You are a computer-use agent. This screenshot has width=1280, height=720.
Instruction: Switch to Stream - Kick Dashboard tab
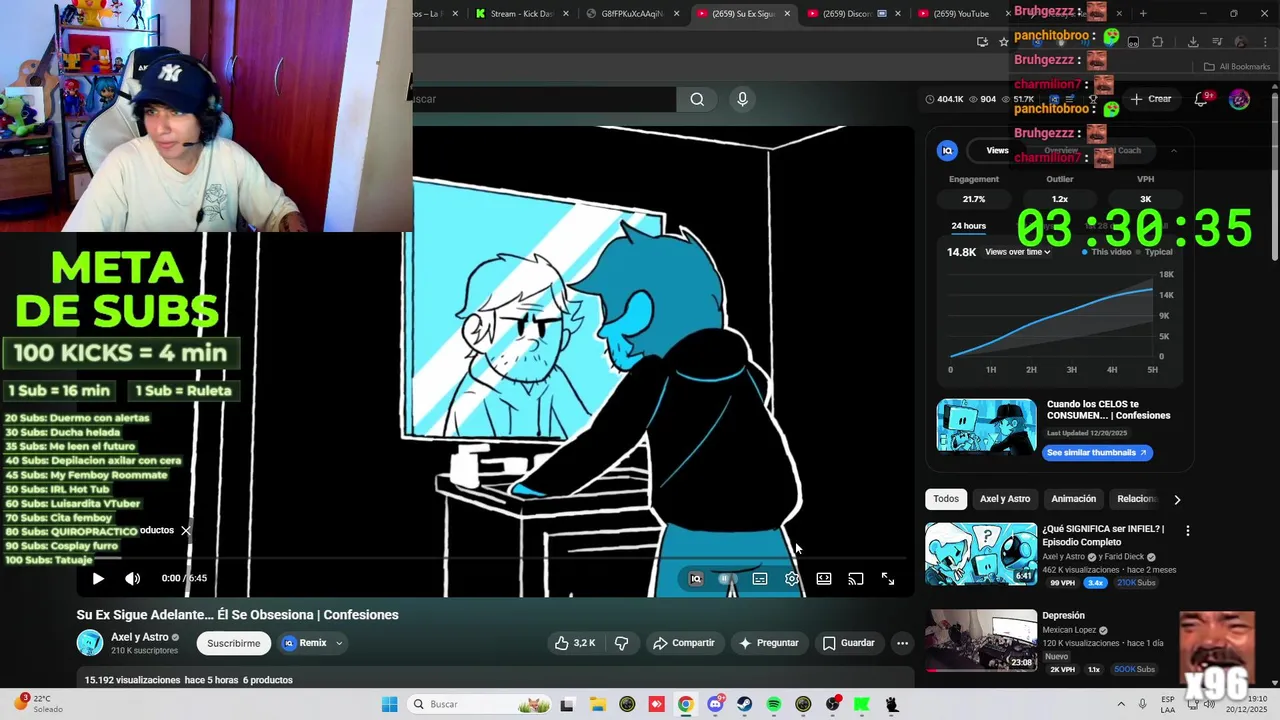521,14
